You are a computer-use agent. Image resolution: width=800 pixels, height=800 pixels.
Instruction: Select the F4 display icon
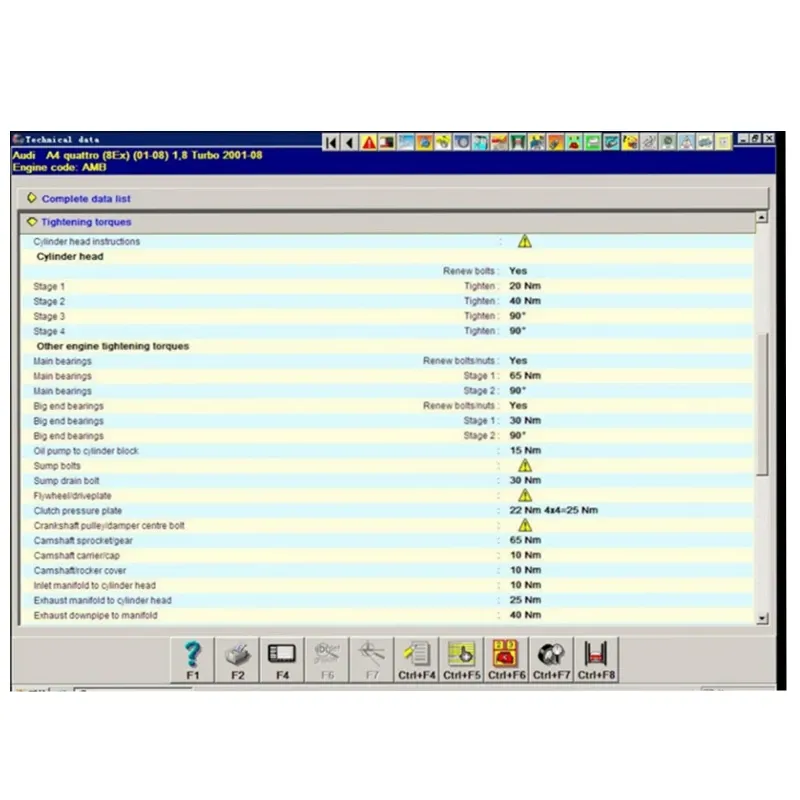[x=281, y=658]
